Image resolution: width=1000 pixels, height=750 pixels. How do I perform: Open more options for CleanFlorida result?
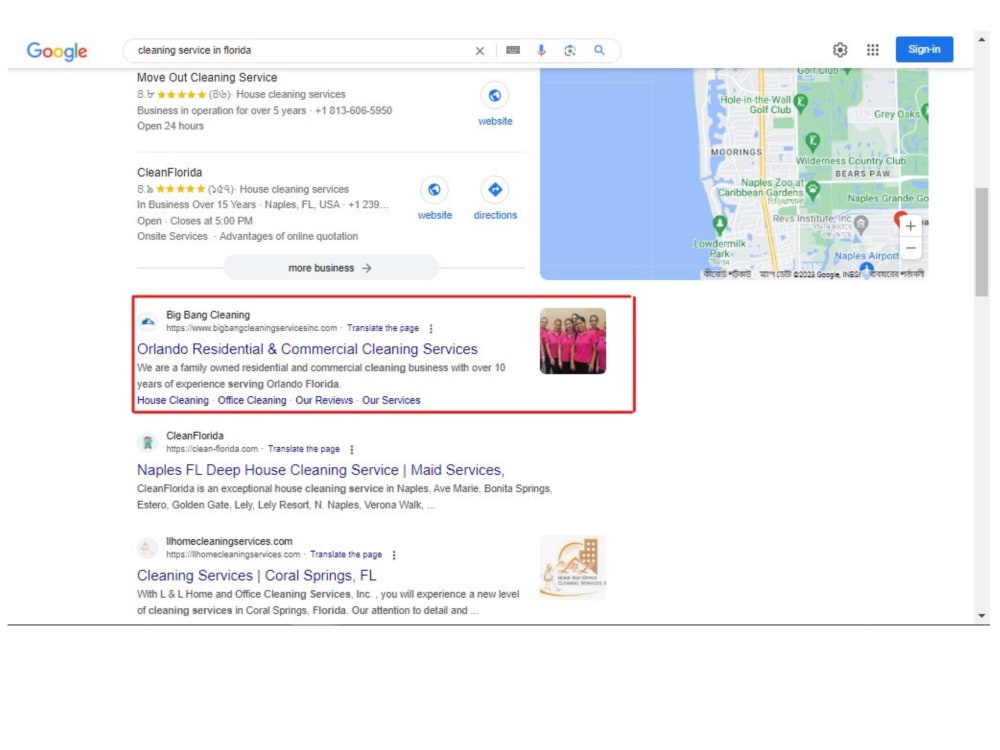pos(352,450)
